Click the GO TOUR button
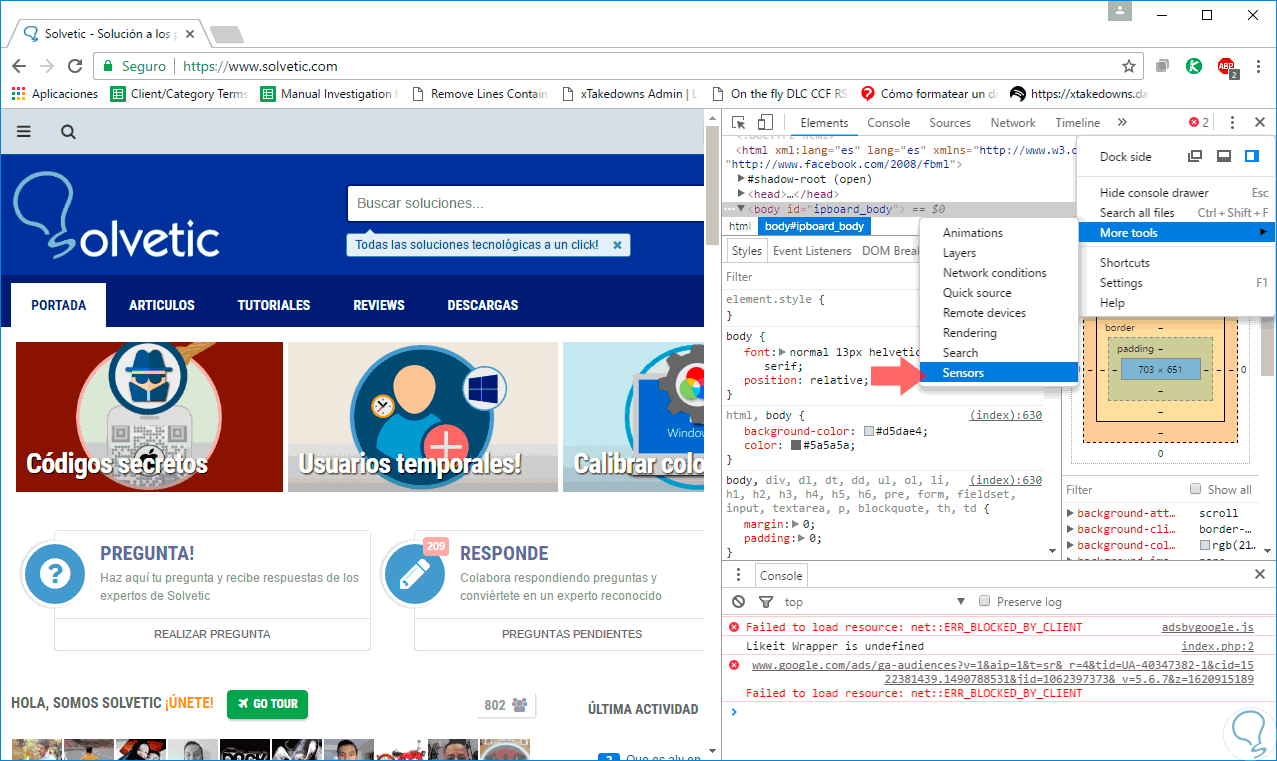Image resolution: width=1277 pixels, height=761 pixels. click(267, 704)
